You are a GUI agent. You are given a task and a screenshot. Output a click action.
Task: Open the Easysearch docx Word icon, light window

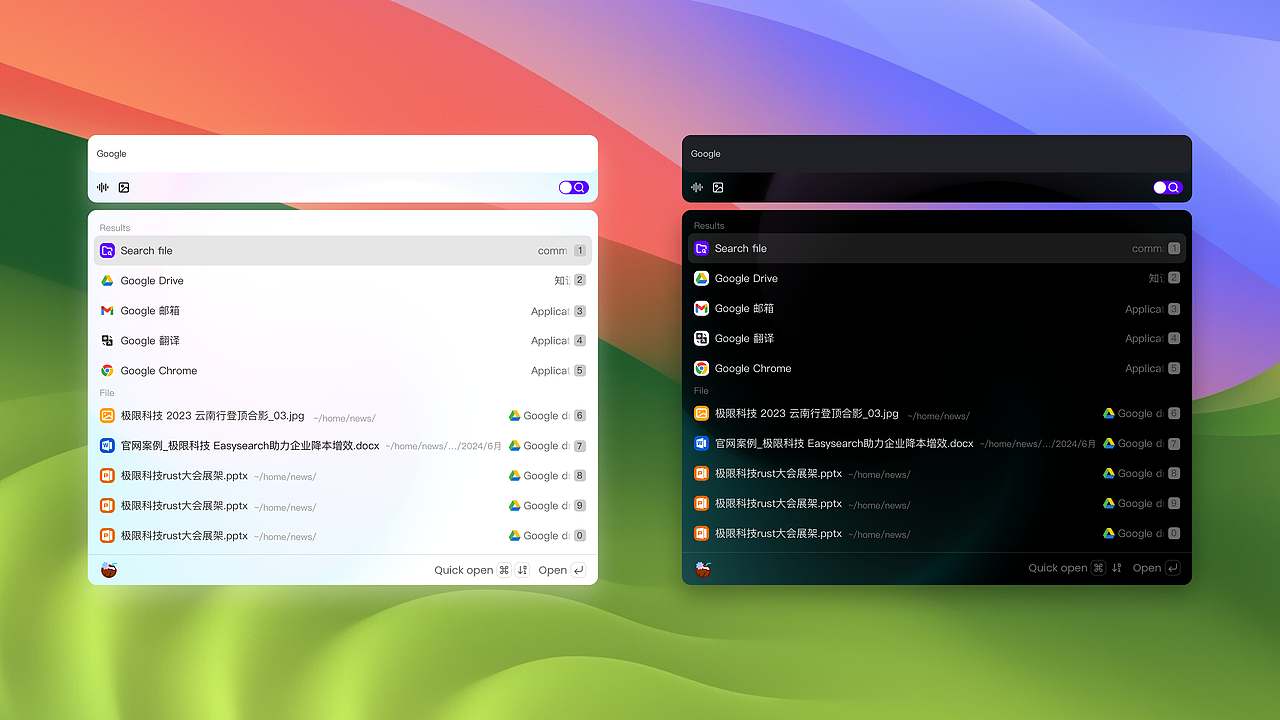pos(107,446)
